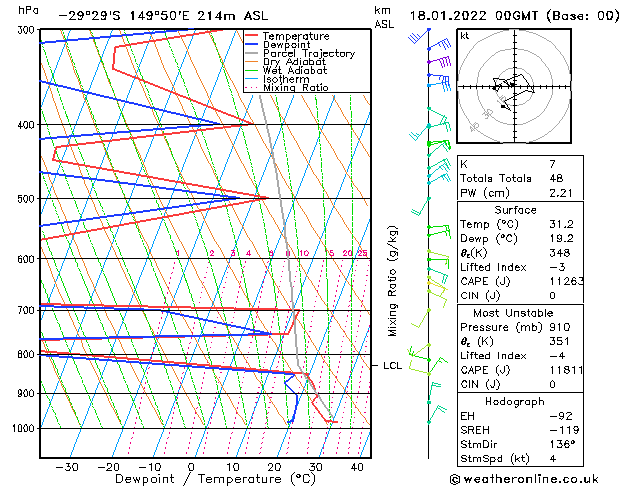
Task: Click the Surface section heading
Action: pyautogui.click(x=515, y=210)
